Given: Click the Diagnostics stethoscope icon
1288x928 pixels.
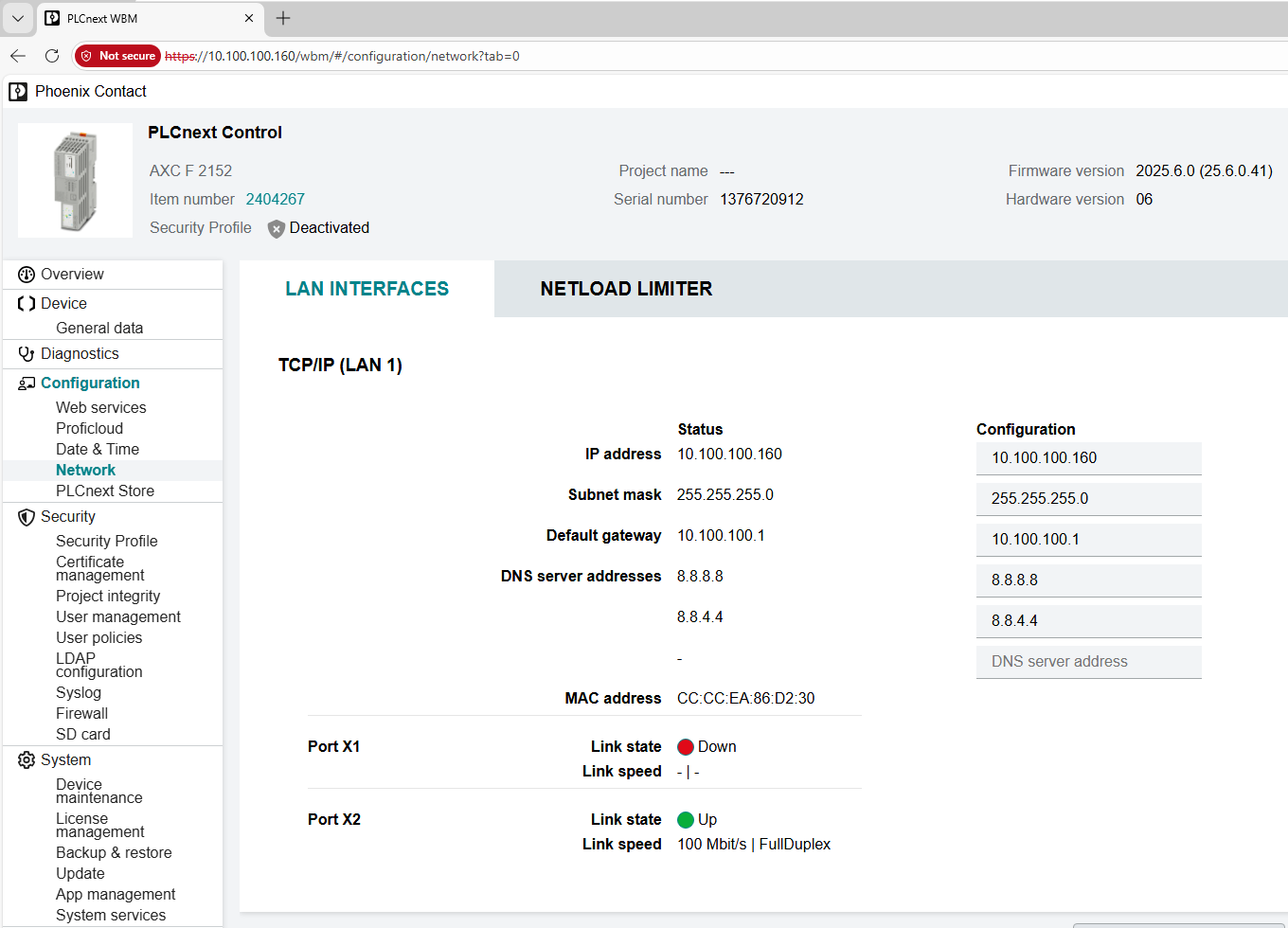Looking at the screenshot, I should pos(27,354).
